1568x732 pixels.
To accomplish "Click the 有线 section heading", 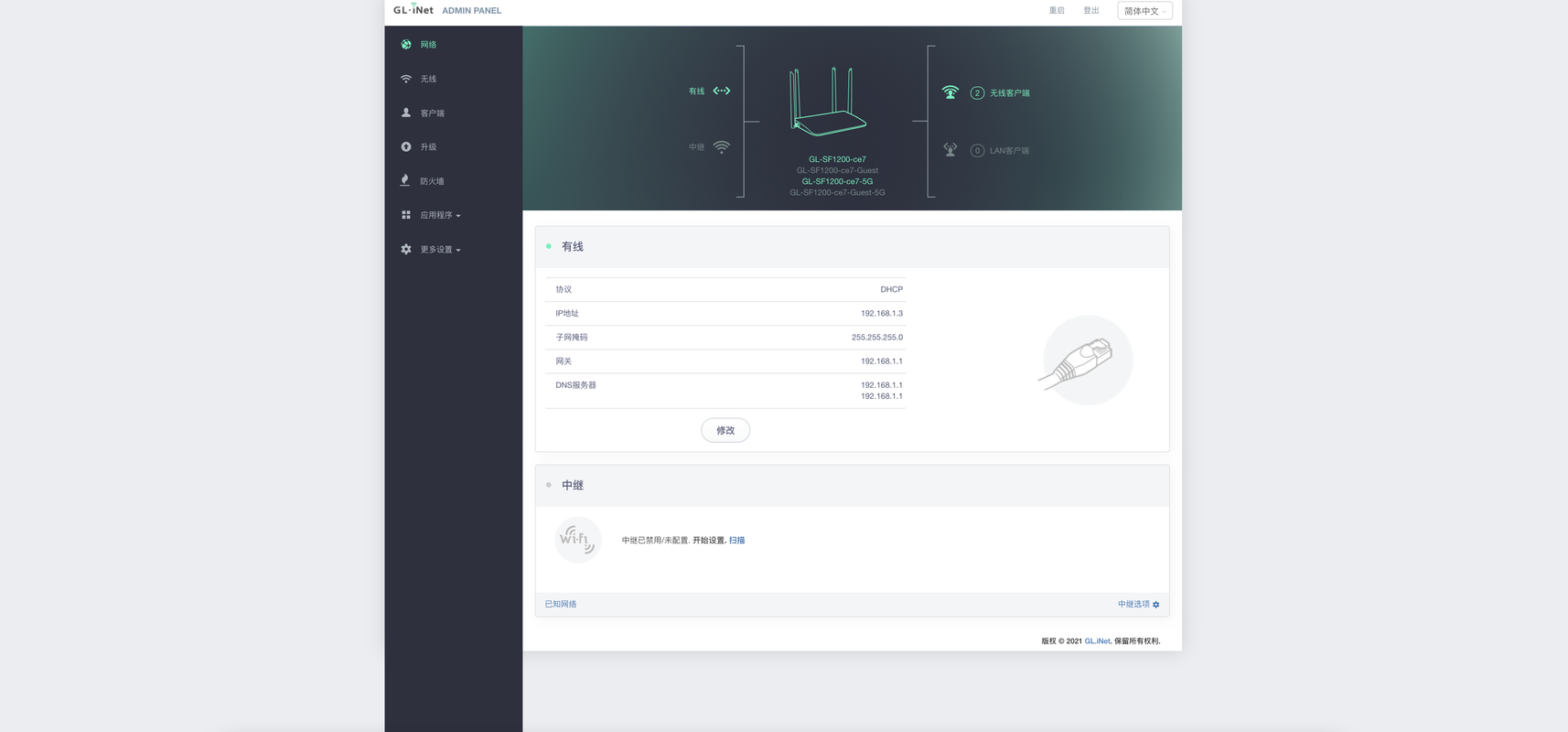I will click(573, 247).
